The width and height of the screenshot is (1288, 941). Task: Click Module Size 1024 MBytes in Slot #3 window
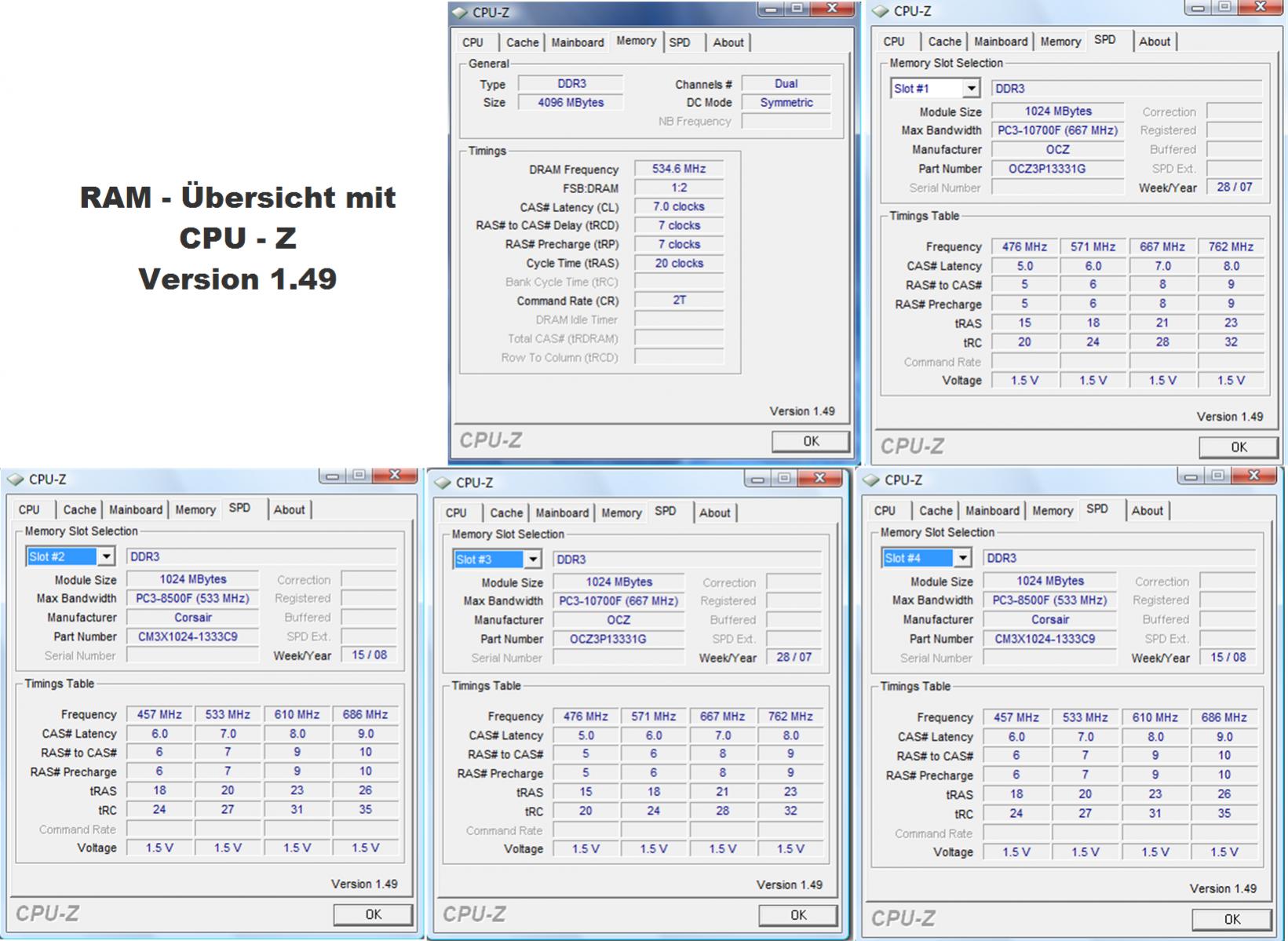click(x=618, y=582)
